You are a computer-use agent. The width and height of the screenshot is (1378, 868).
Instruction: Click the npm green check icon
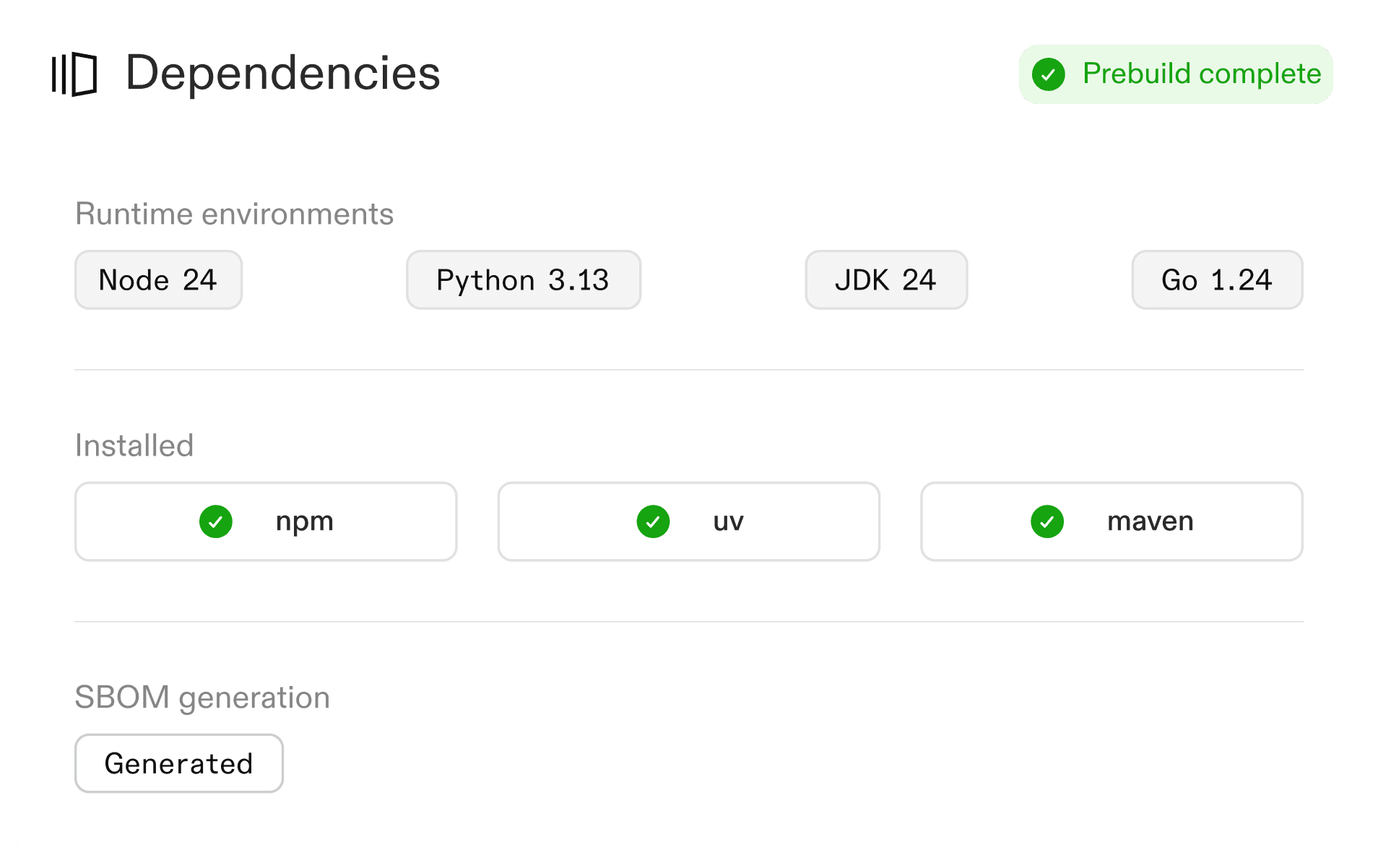[x=216, y=521]
